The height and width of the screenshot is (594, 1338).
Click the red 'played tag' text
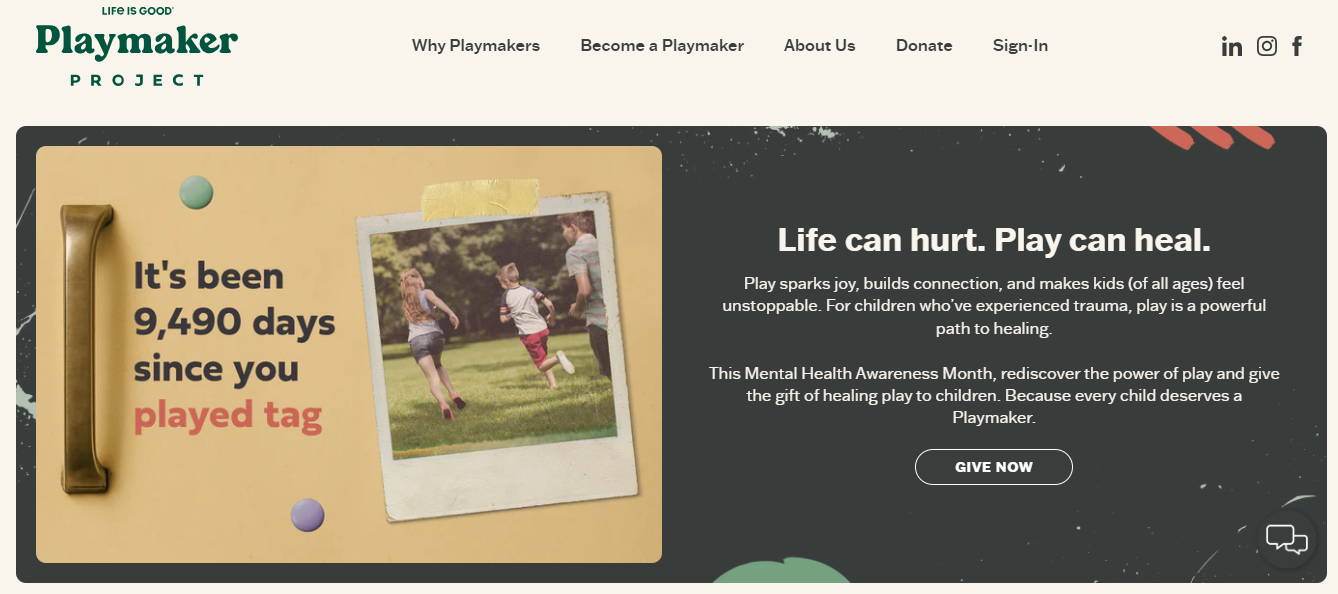tap(228, 415)
